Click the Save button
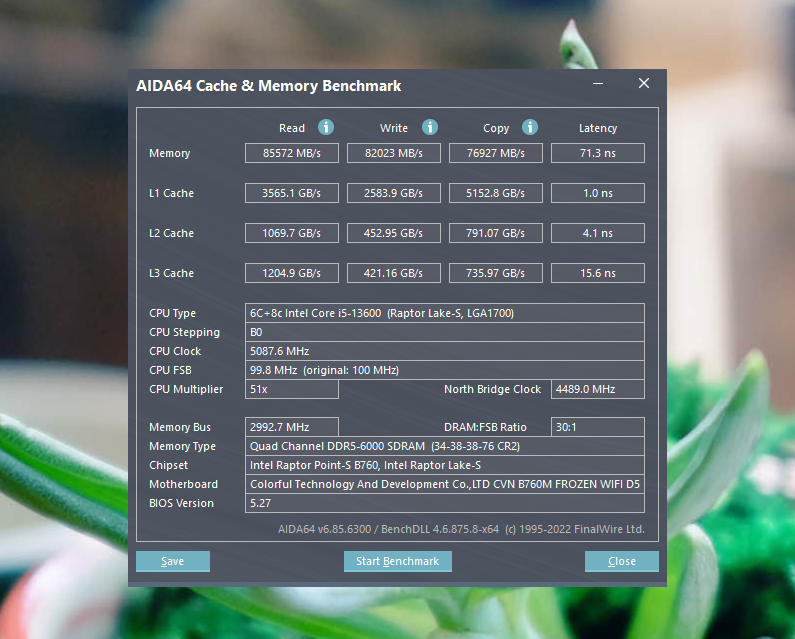This screenshot has width=795, height=639. [x=173, y=561]
